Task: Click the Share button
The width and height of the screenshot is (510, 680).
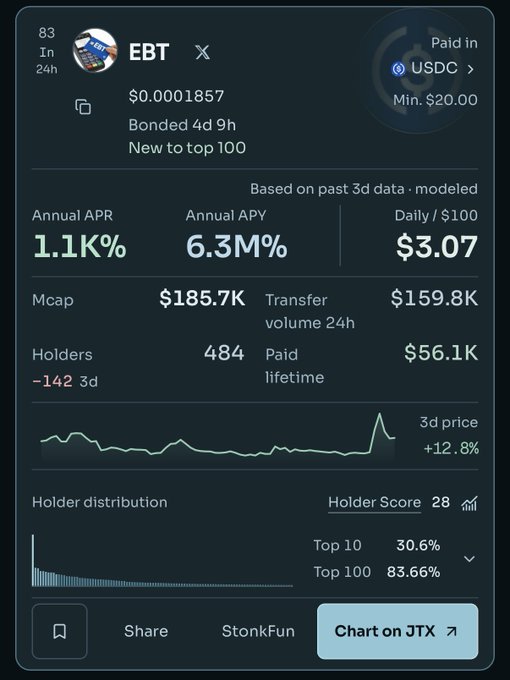Action: pyautogui.click(x=146, y=631)
